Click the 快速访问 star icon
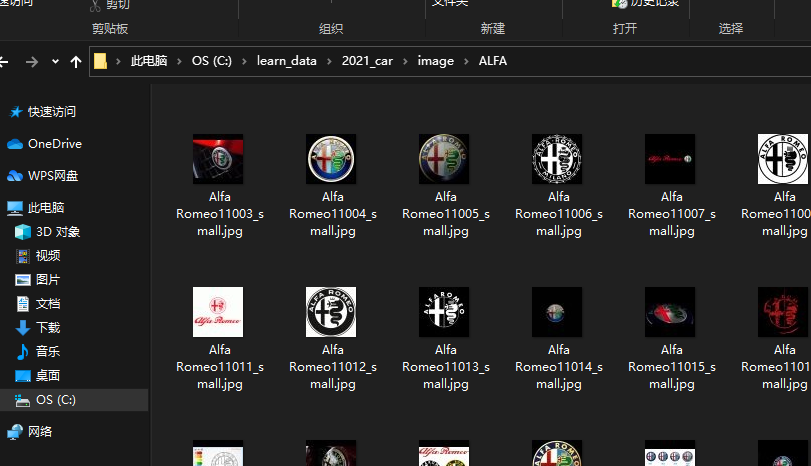The width and height of the screenshot is (811, 466). coord(16,112)
